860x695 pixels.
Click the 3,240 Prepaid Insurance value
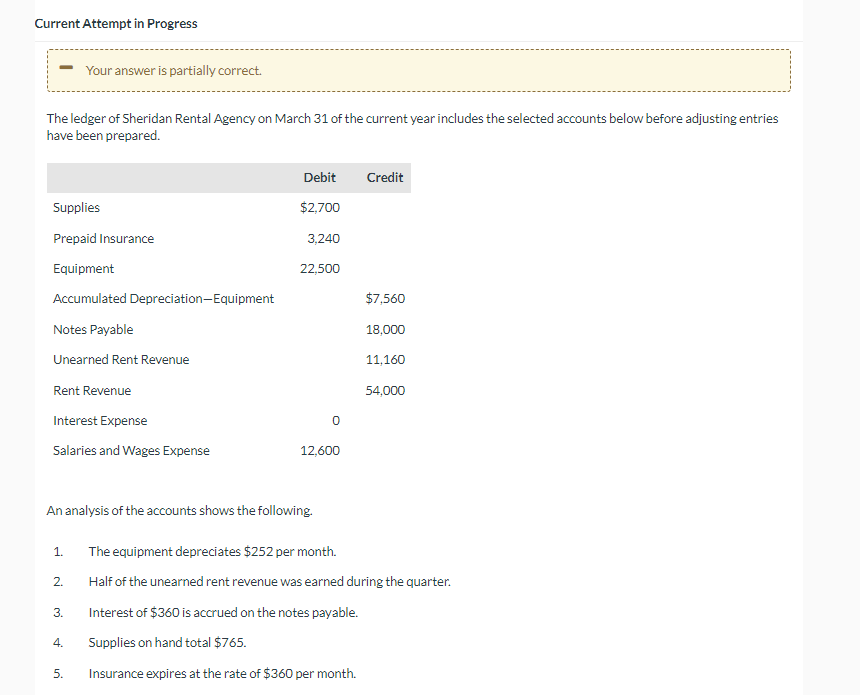(x=324, y=239)
